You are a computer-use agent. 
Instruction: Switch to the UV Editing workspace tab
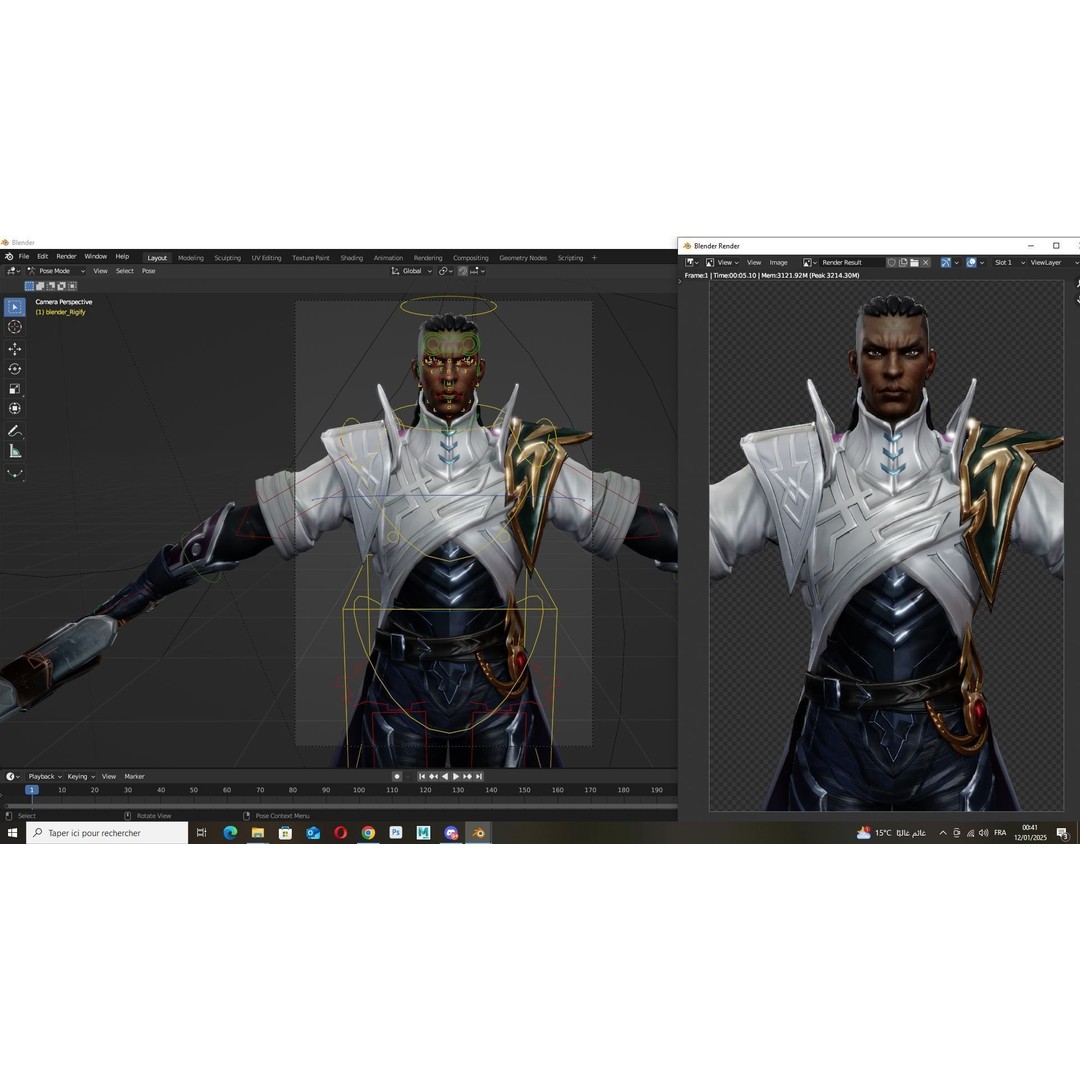[267, 258]
